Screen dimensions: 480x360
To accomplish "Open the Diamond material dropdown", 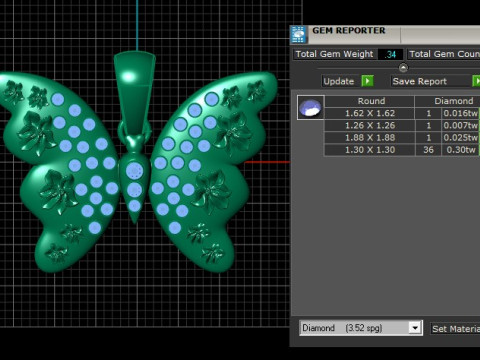I will 361,328.
